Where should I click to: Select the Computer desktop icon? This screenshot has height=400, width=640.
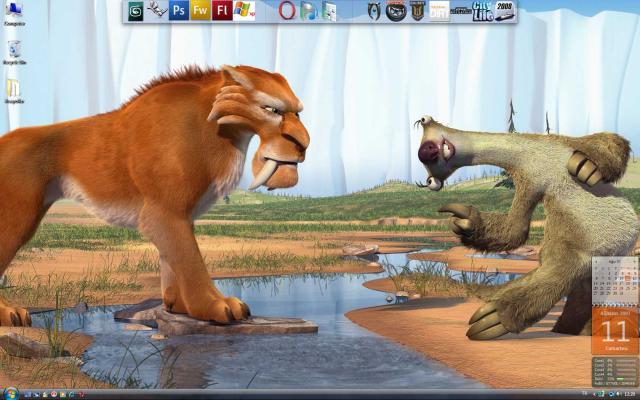point(14,14)
